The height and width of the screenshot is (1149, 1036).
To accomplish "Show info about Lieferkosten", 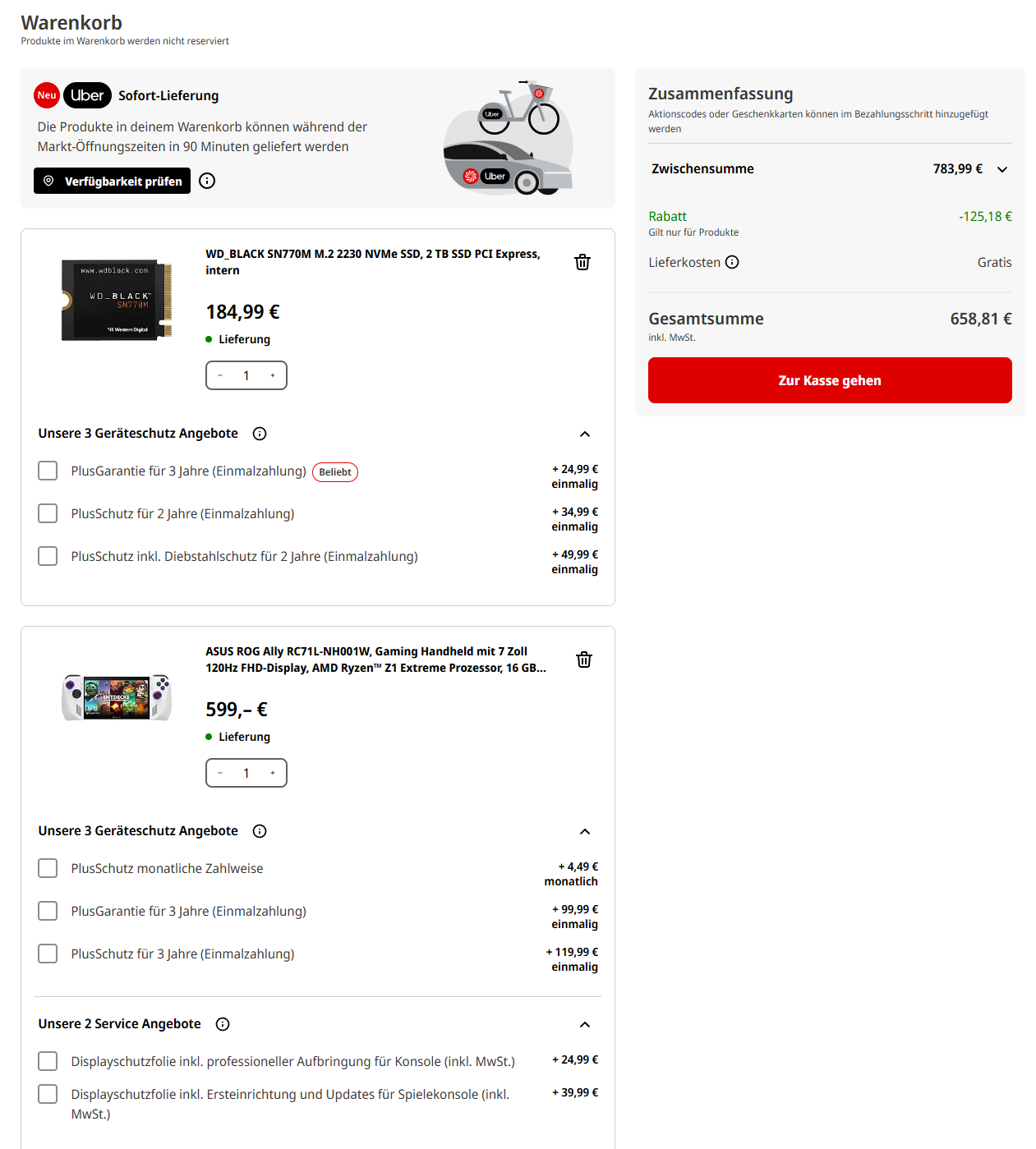I will [732, 262].
